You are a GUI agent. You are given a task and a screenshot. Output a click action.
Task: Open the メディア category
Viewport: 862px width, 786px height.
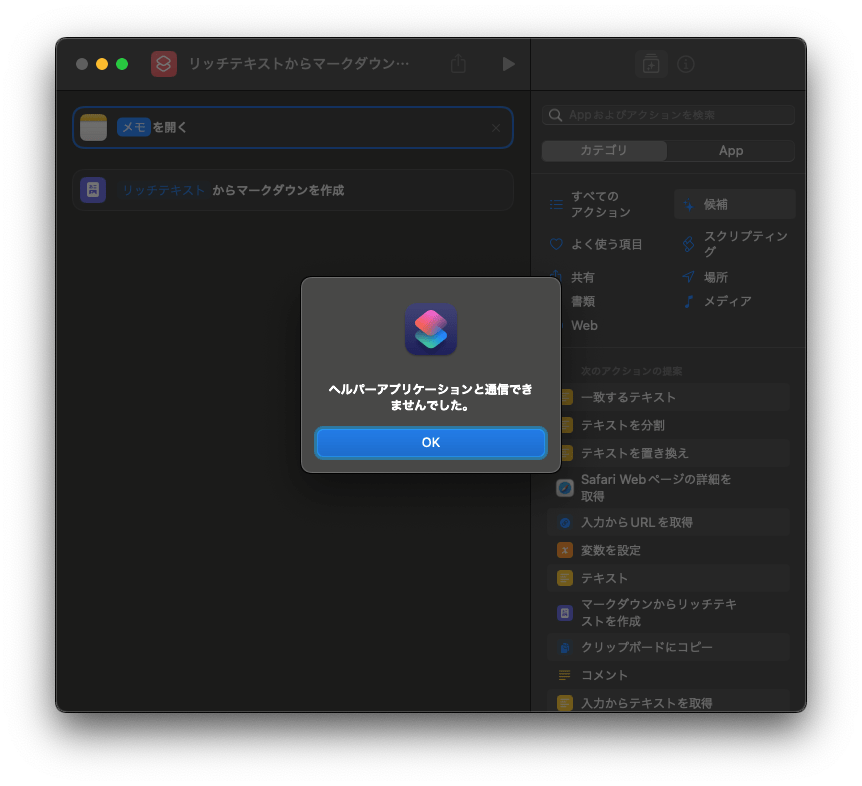[727, 302]
